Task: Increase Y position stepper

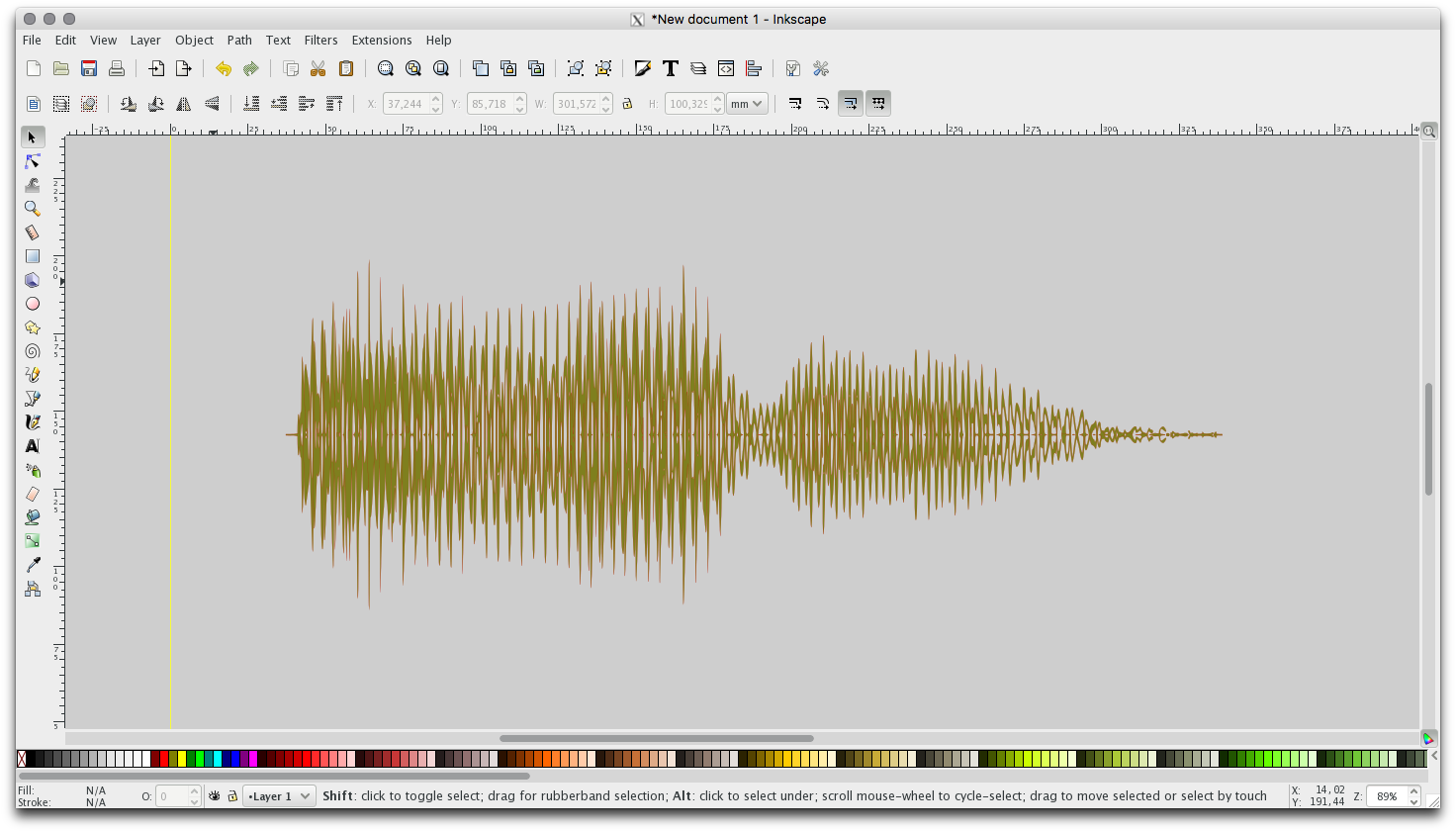Action: point(520,99)
